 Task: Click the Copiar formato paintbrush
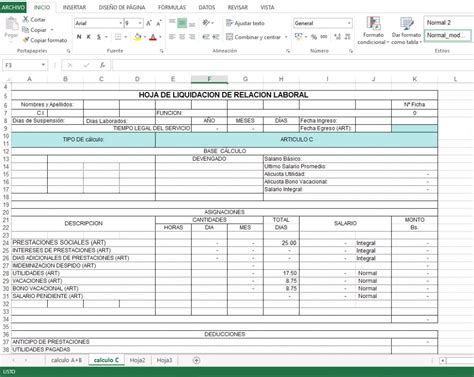point(45,40)
